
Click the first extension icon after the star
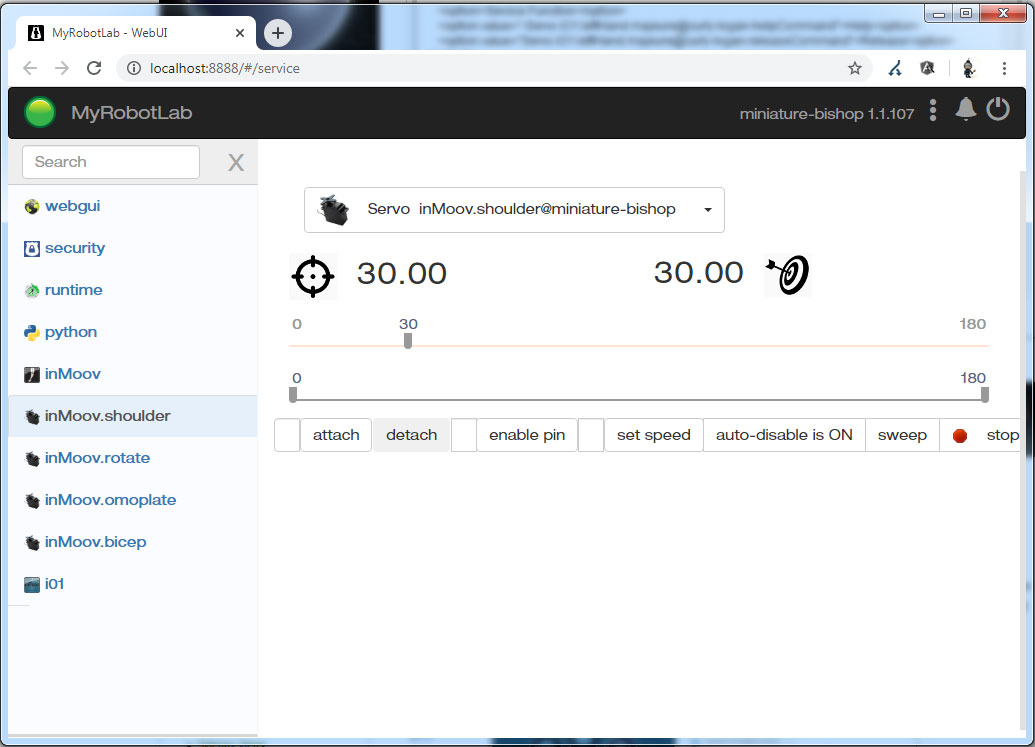[895, 68]
